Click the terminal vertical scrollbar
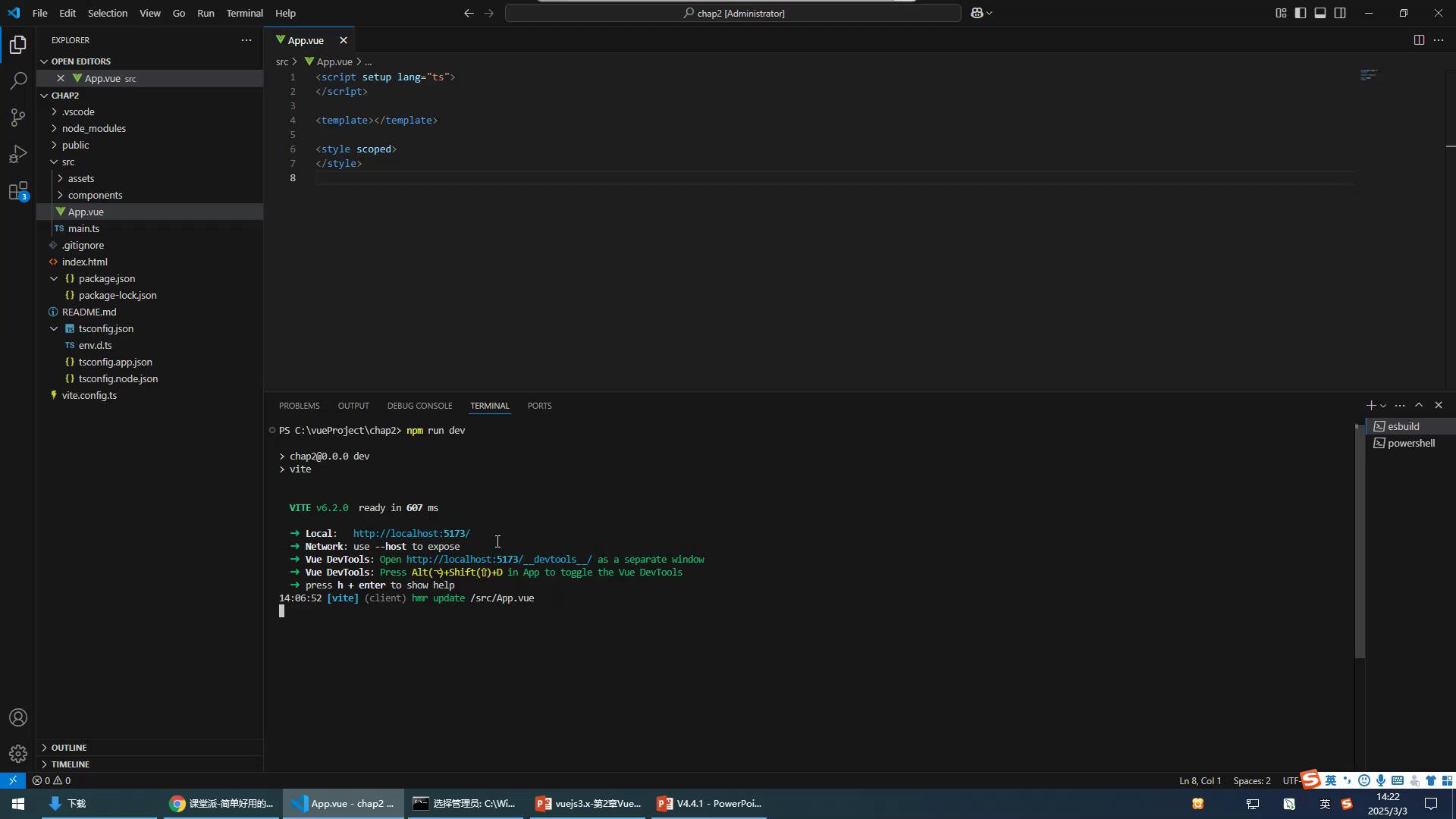 tap(1359, 542)
